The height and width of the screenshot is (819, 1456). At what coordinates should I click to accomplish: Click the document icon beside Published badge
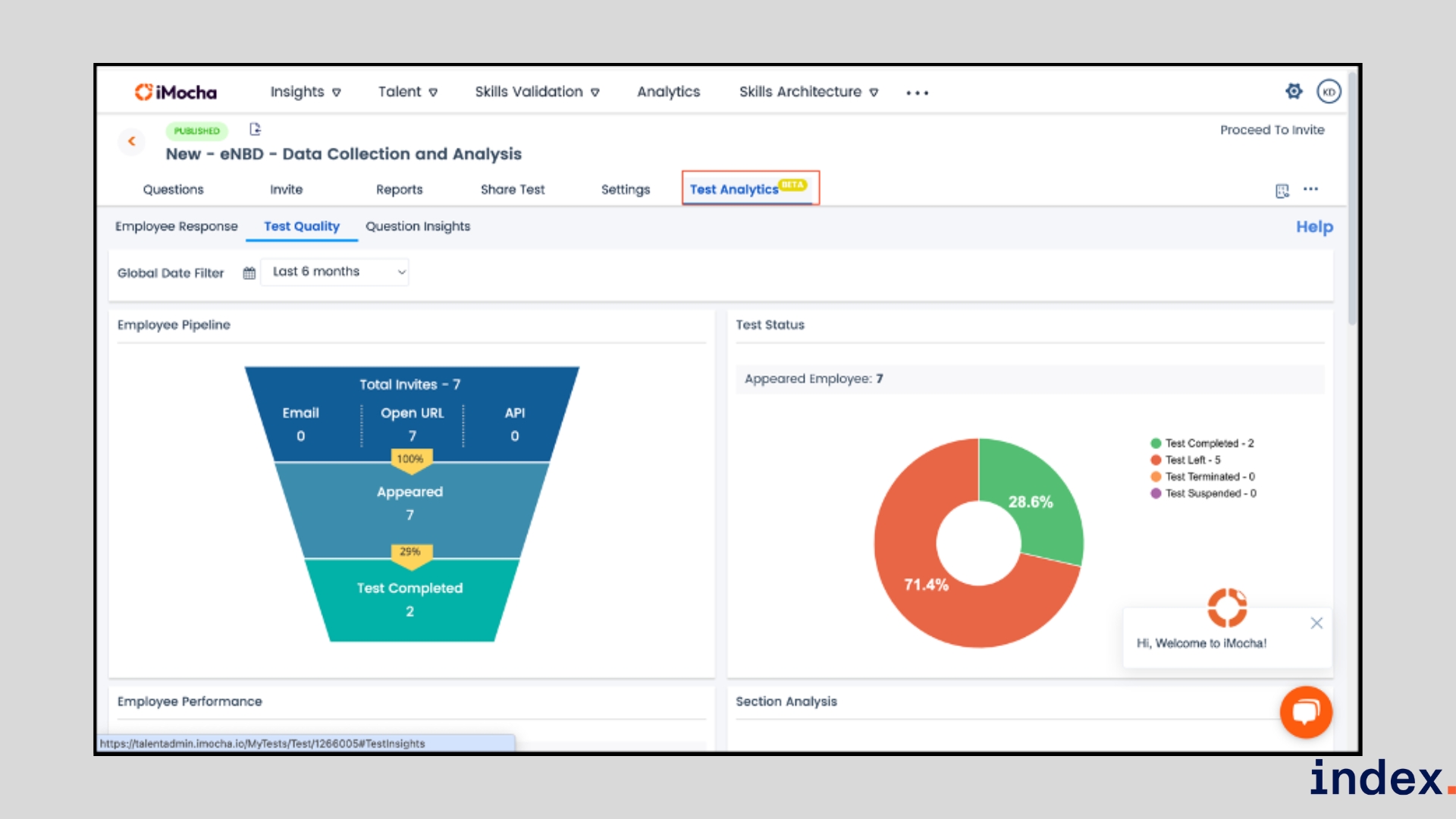click(x=256, y=130)
